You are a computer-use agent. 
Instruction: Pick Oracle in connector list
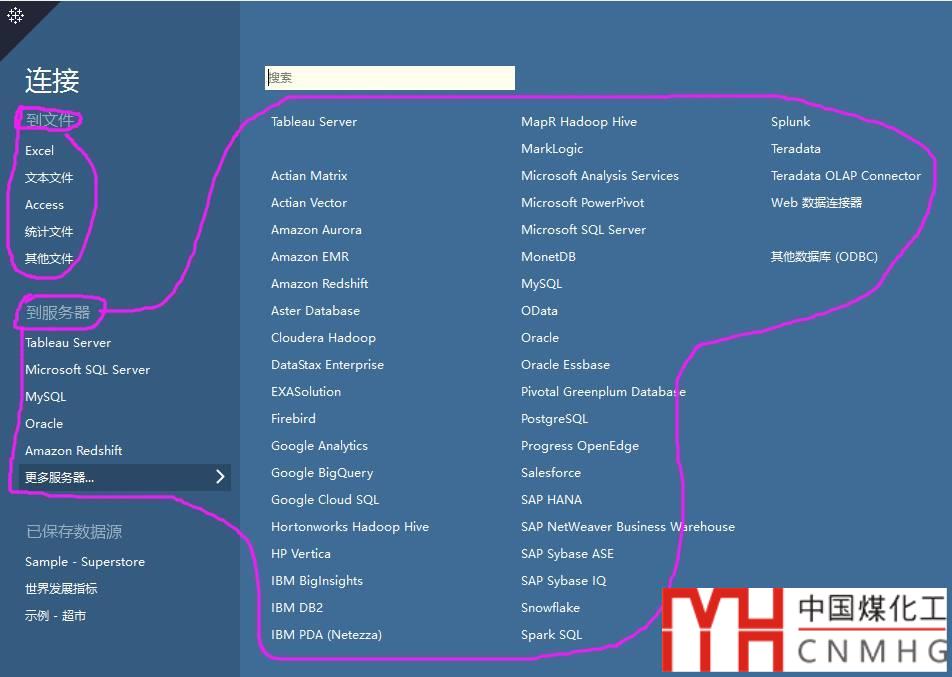click(540, 338)
